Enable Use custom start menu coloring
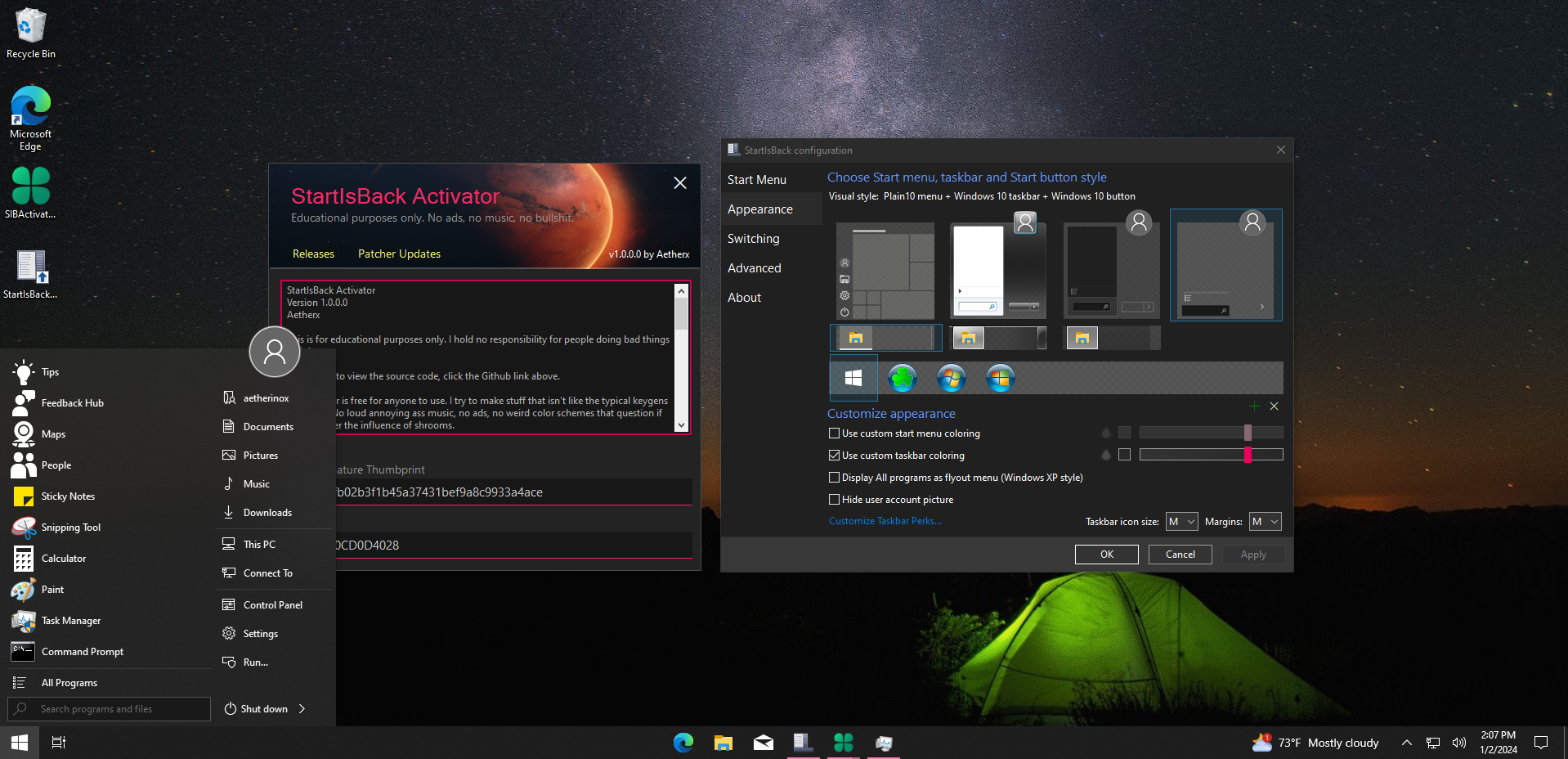Viewport: 1568px width, 759px height. (x=835, y=433)
